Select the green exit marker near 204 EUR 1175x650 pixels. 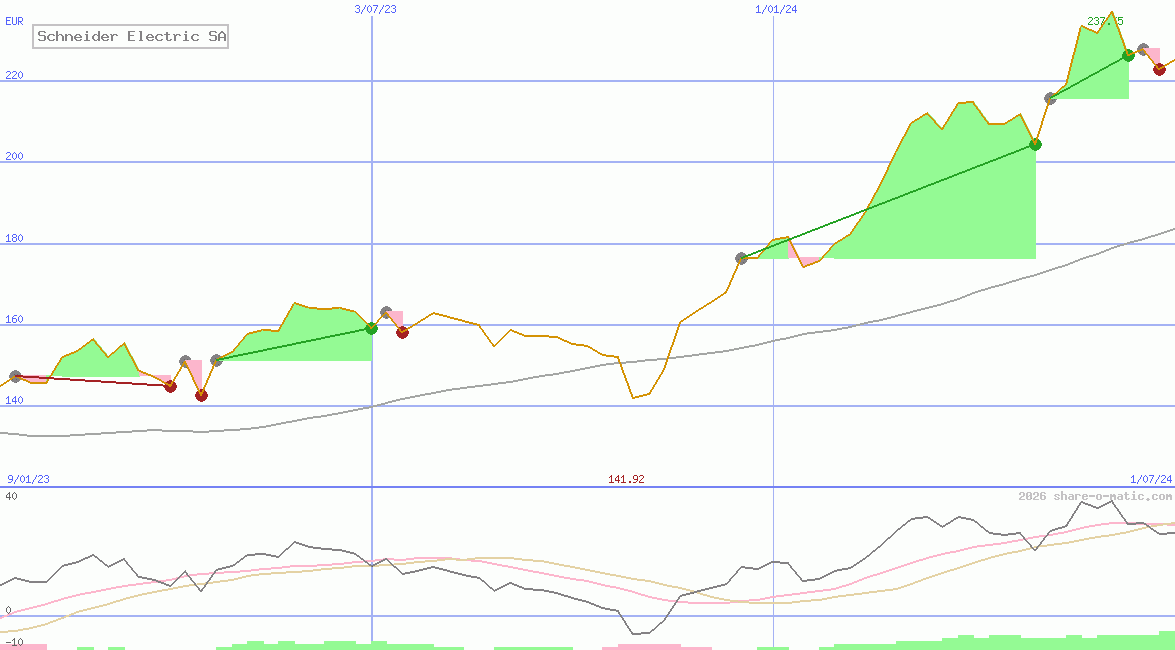click(1035, 145)
